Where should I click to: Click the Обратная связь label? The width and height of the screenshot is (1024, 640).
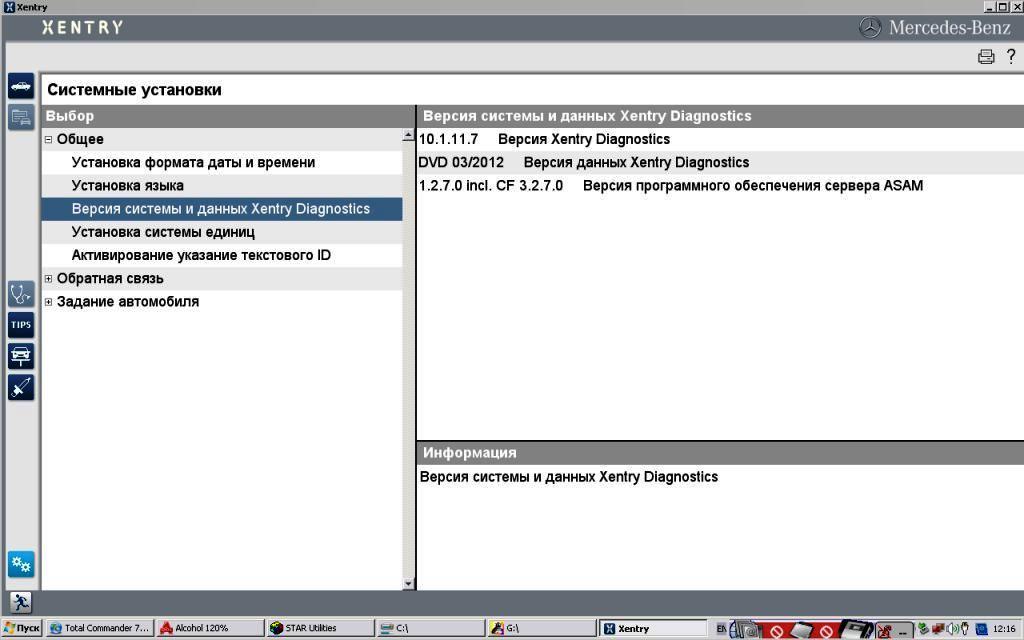(110, 279)
